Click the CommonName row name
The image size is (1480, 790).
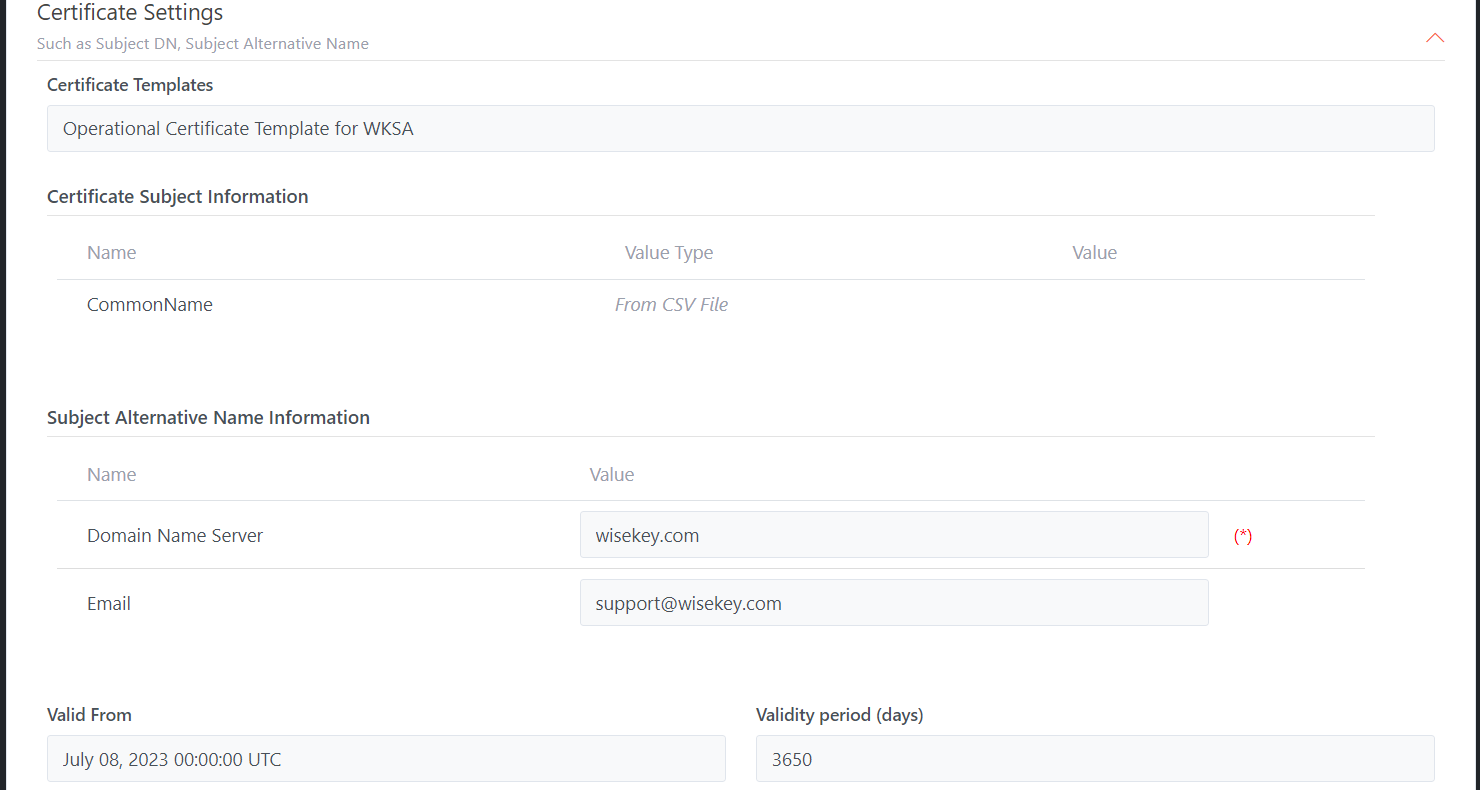point(150,305)
